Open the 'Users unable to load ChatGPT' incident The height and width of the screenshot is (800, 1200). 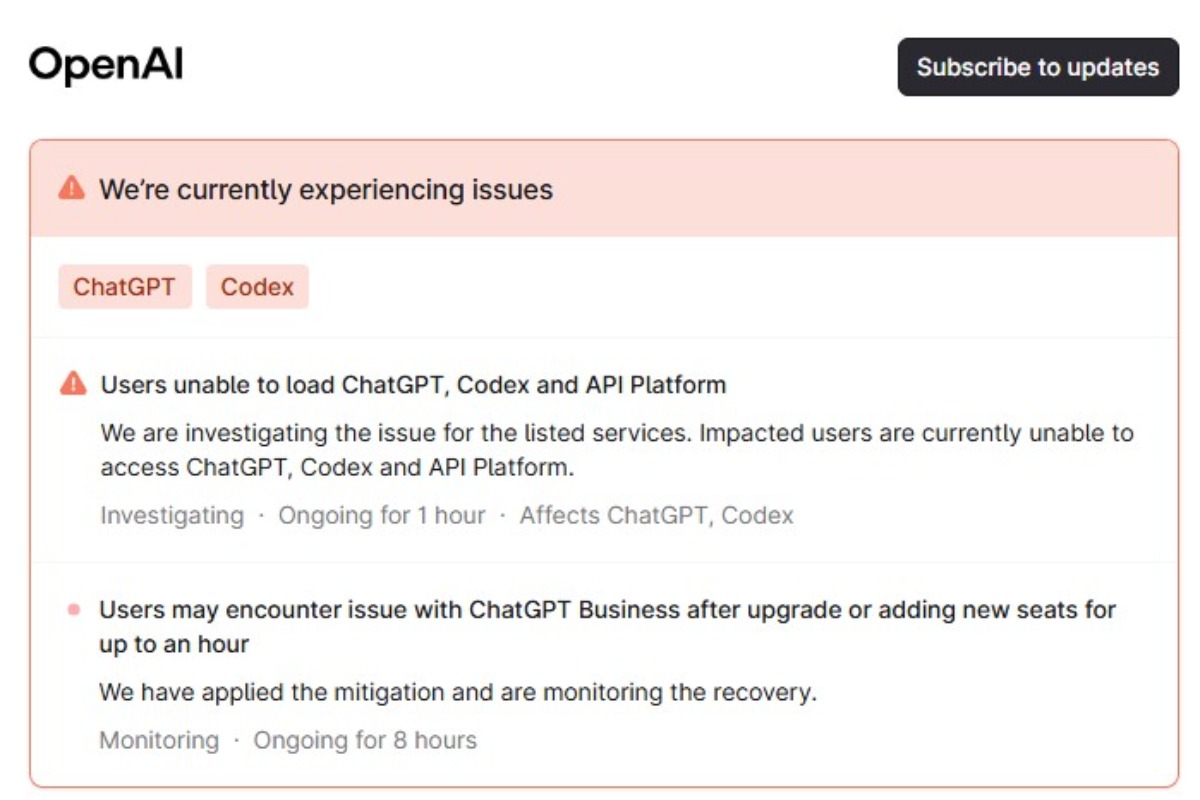413,384
